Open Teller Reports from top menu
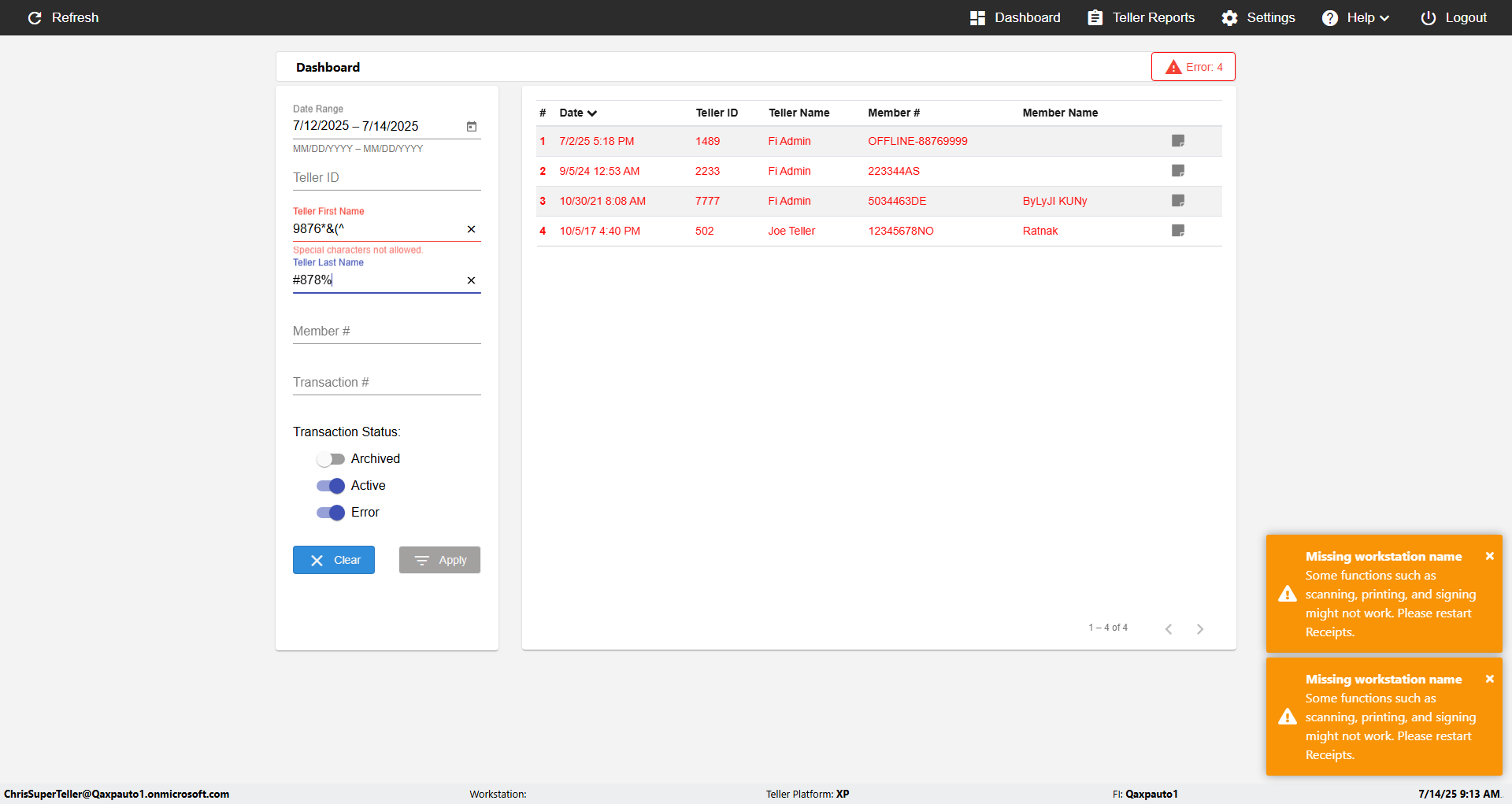 click(x=1141, y=17)
